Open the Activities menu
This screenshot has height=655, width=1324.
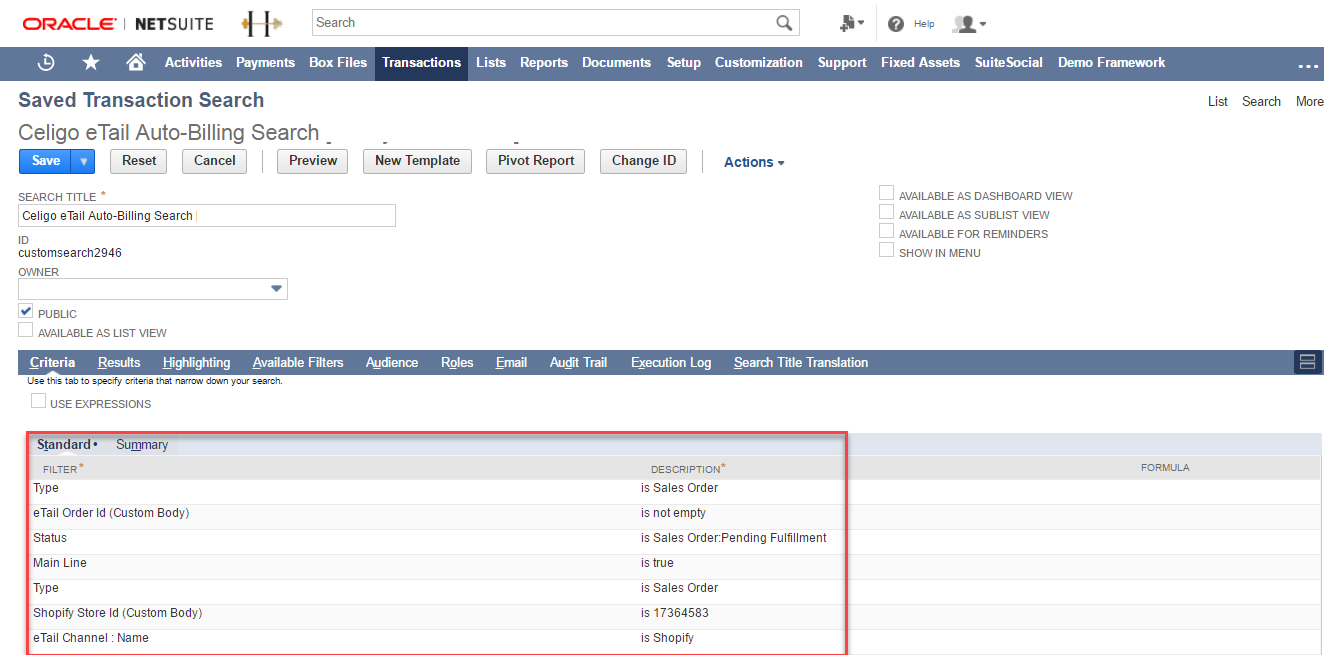(193, 62)
